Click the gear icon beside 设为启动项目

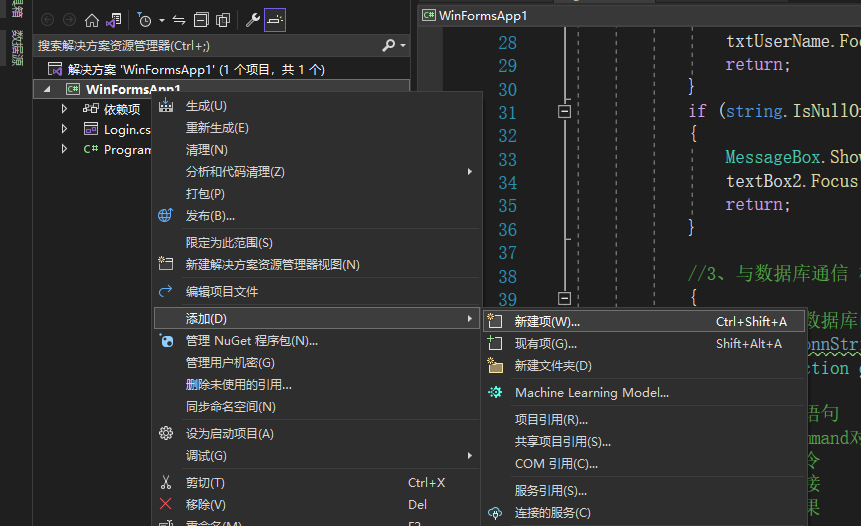[x=166, y=433]
